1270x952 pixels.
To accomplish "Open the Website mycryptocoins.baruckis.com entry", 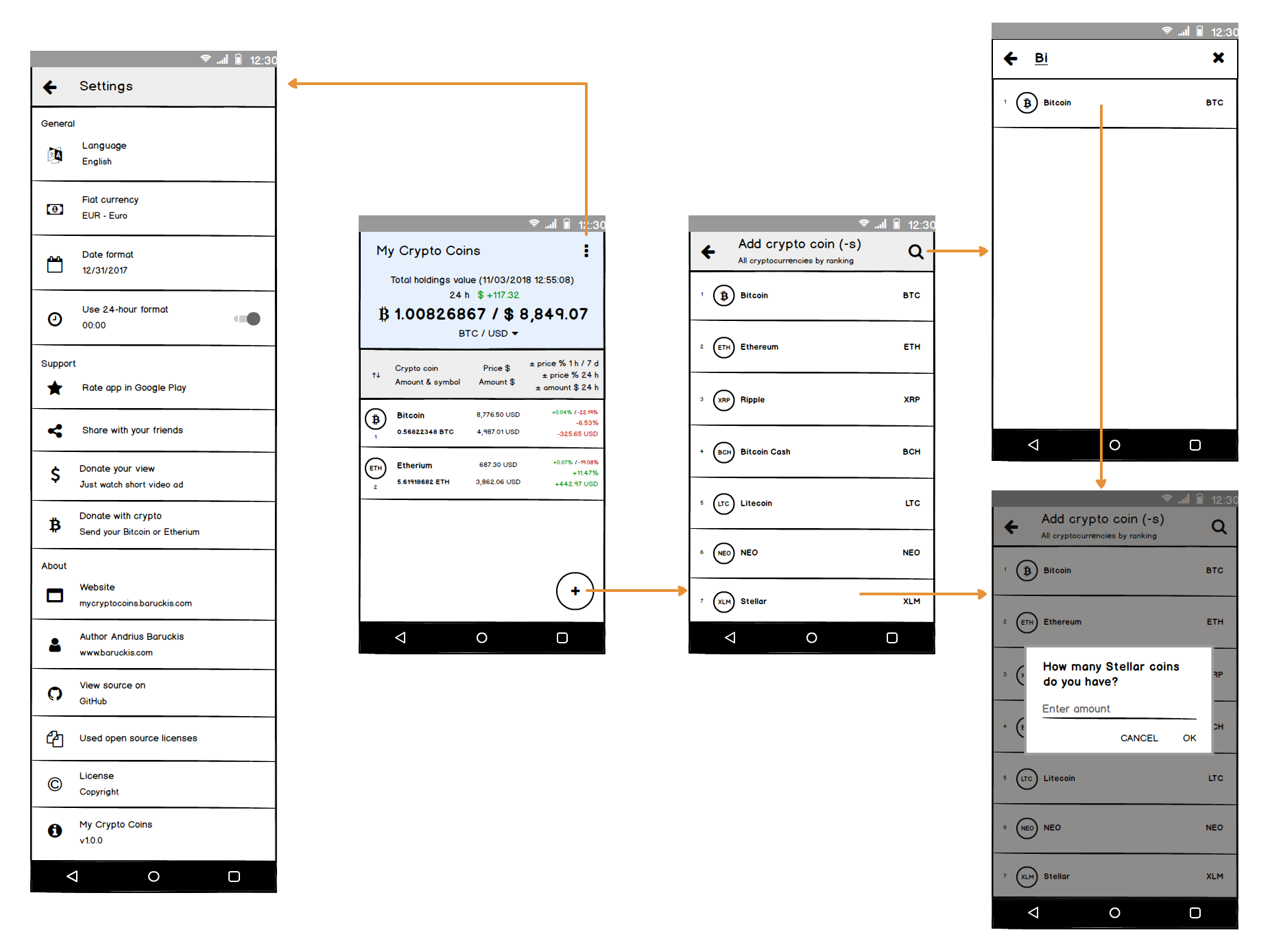I will [154, 595].
